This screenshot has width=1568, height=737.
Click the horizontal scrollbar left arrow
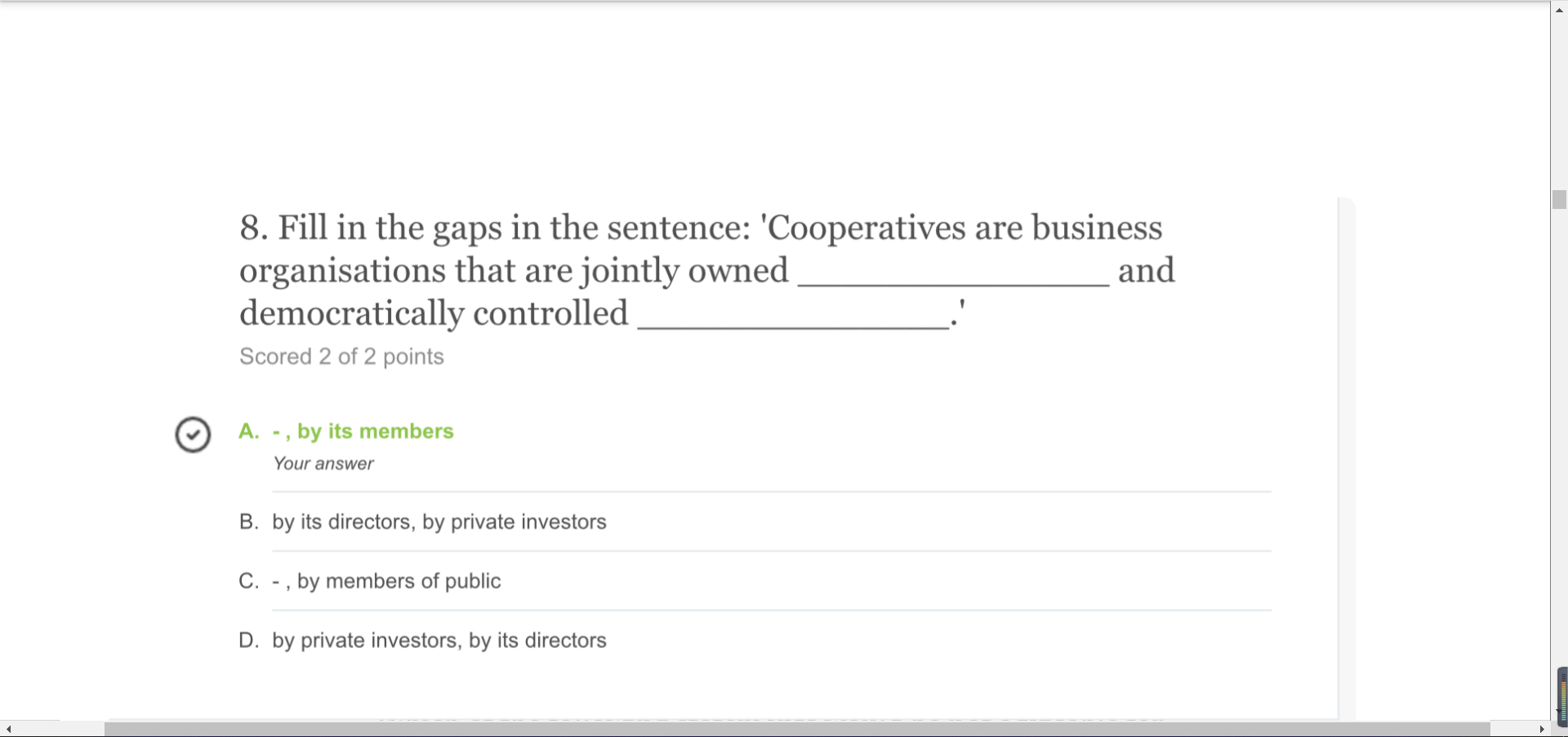coord(8,729)
